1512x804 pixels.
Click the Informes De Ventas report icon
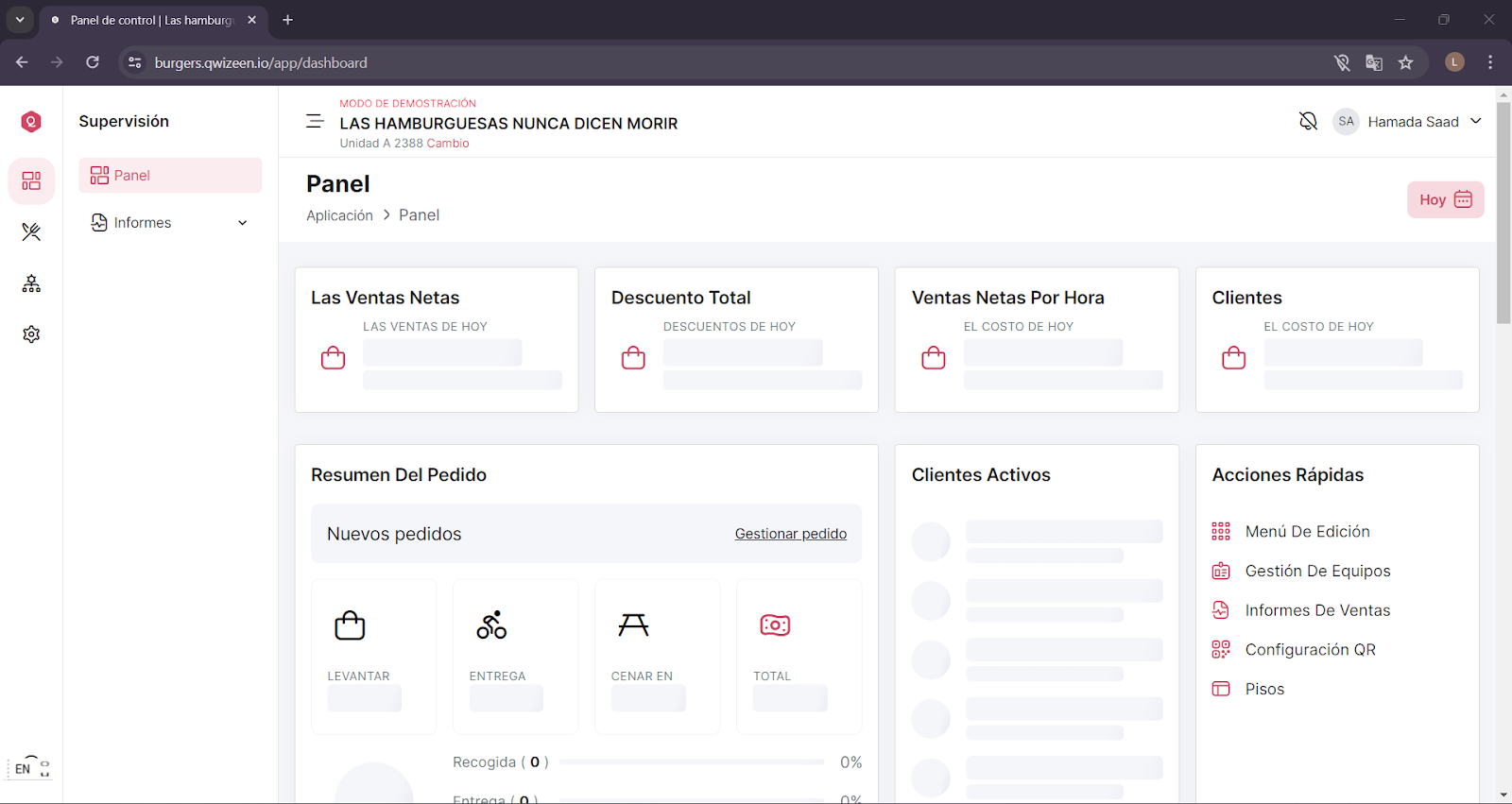(x=1221, y=610)
